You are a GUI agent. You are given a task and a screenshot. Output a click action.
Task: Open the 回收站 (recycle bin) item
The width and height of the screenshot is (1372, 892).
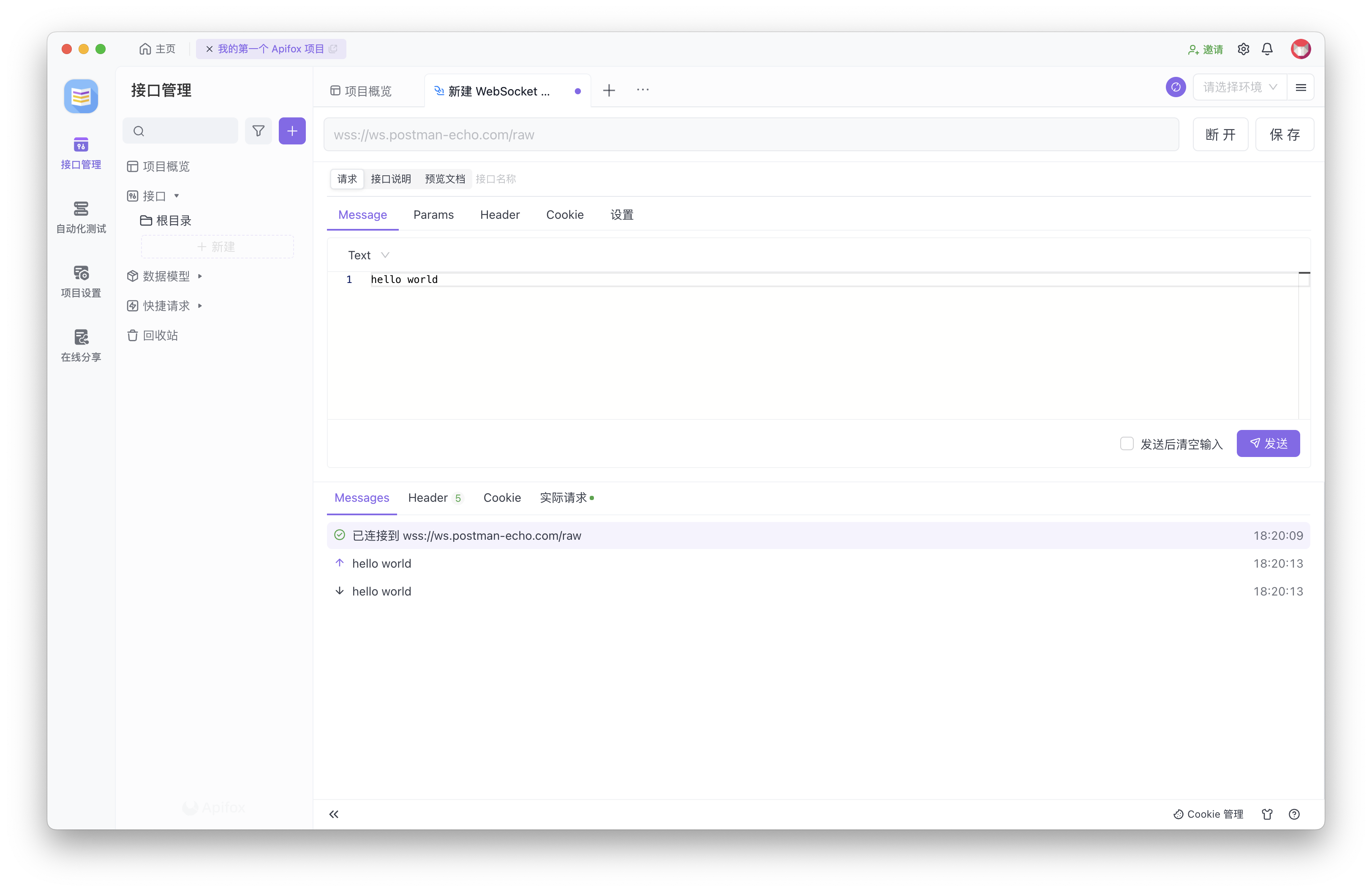pos(160,335)
